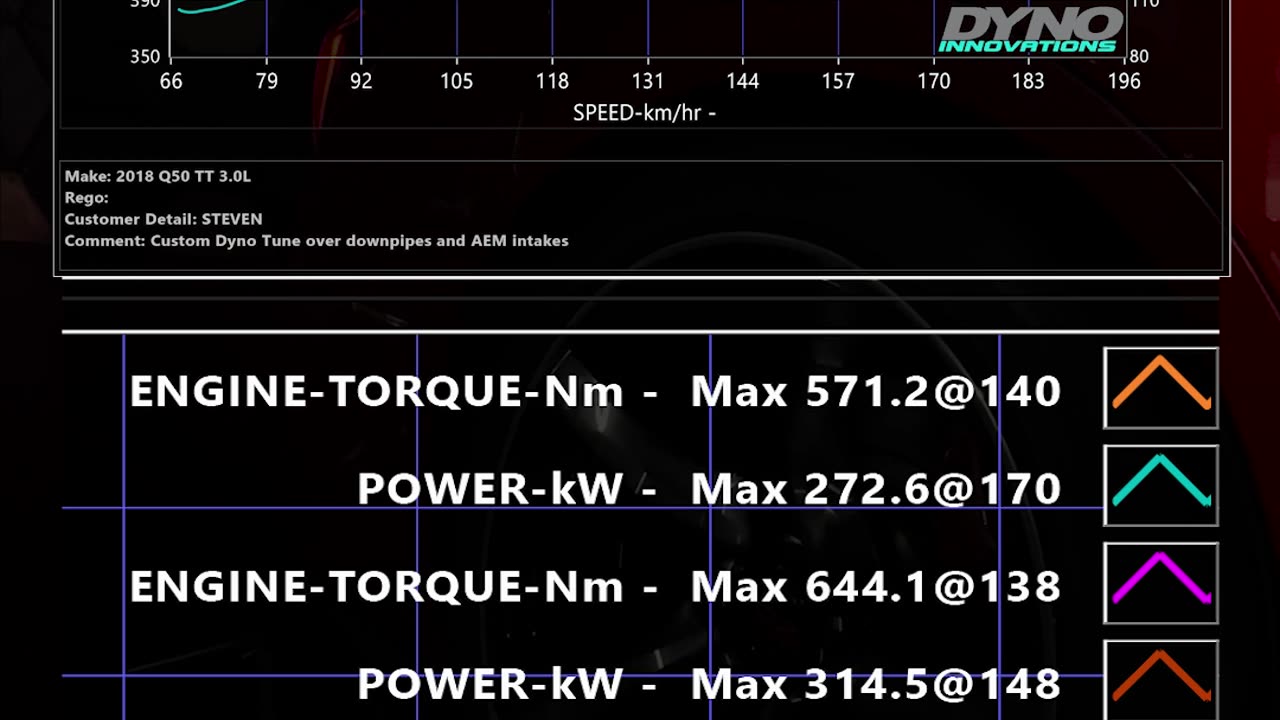Click the orange engine torque legend icon
This screenshot has height=720, width=1280.
click(1161, 388)
